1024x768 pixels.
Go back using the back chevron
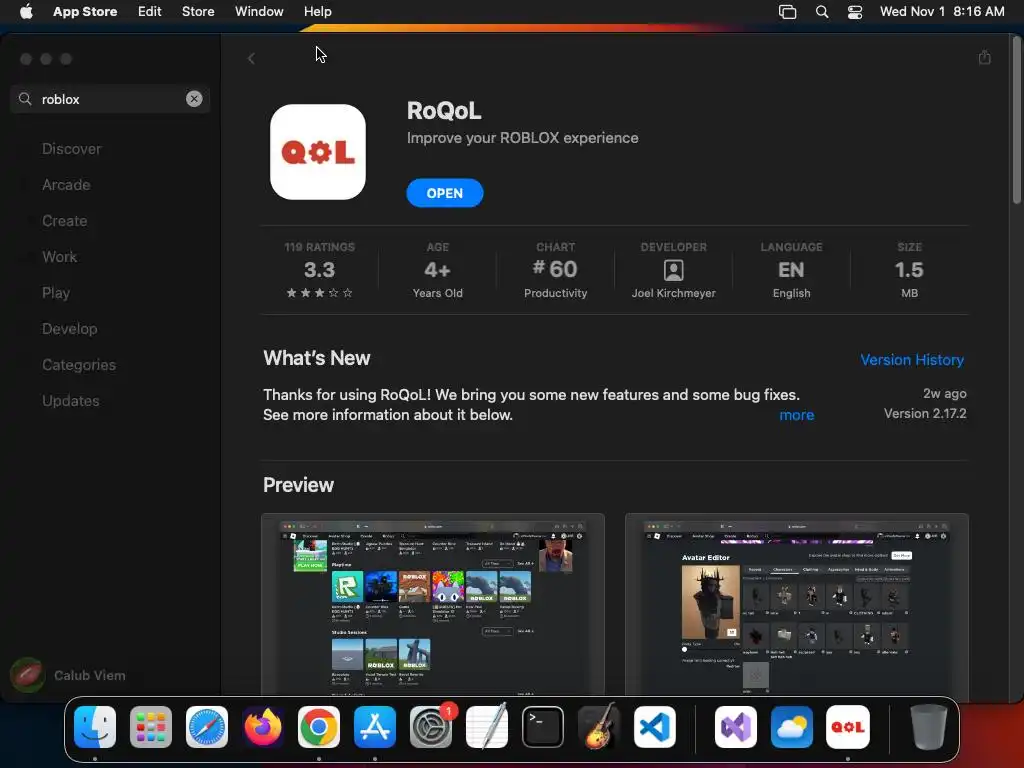click(251, 59)
